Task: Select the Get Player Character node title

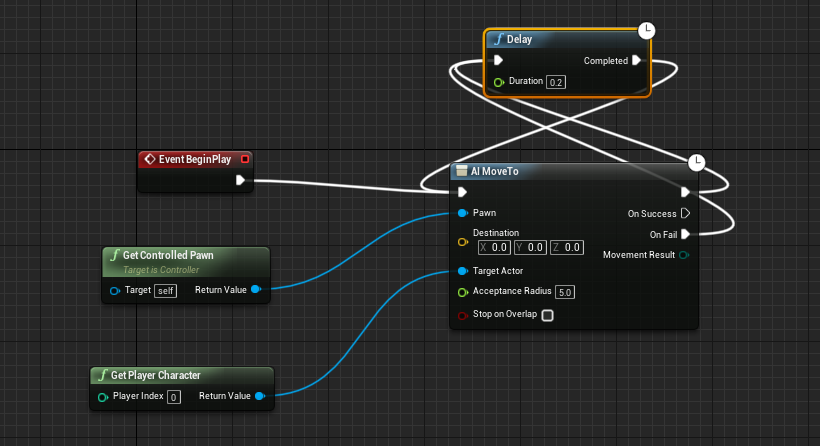Action: [x=155, y=375]
